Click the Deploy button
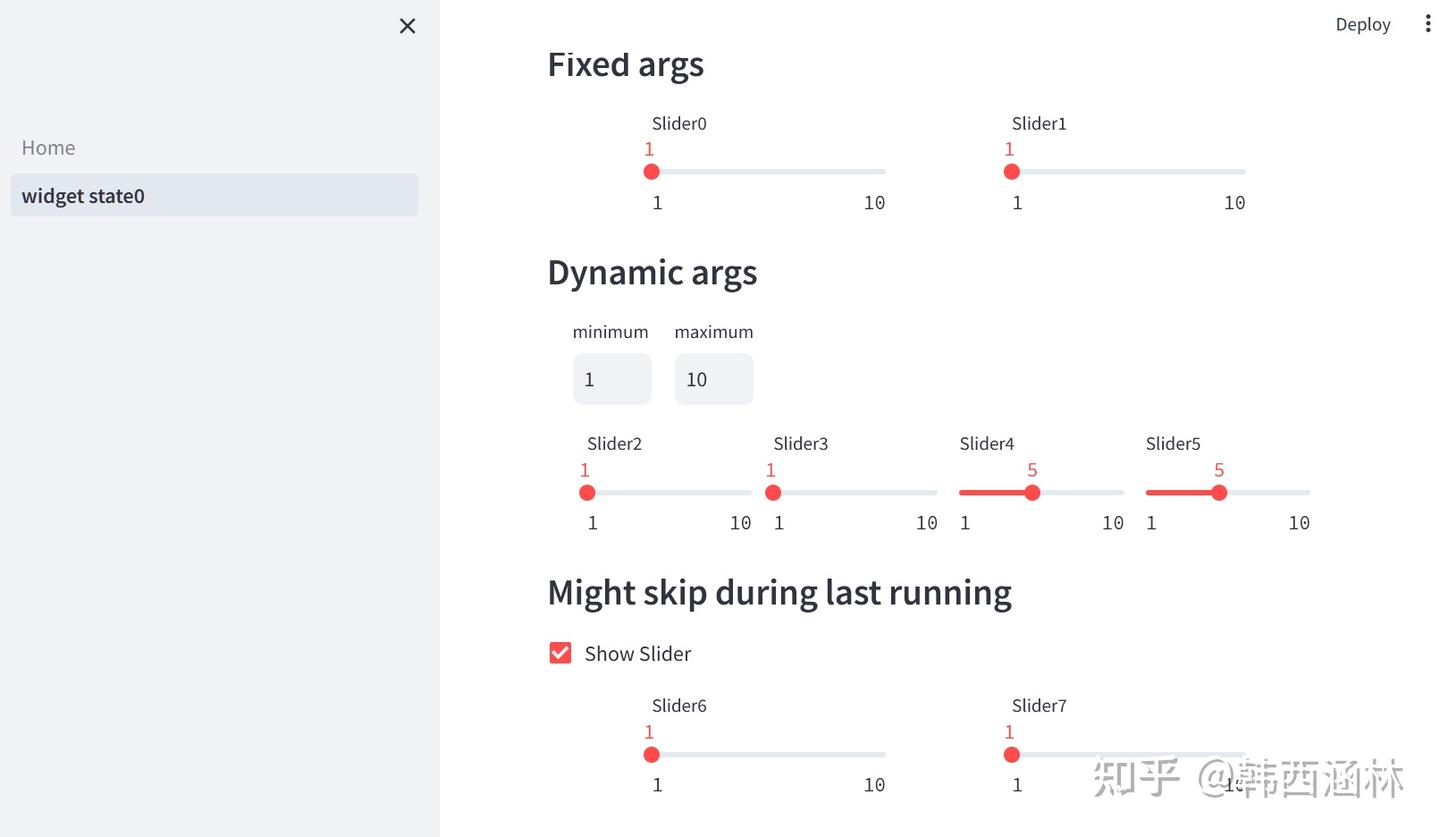 1362,24
